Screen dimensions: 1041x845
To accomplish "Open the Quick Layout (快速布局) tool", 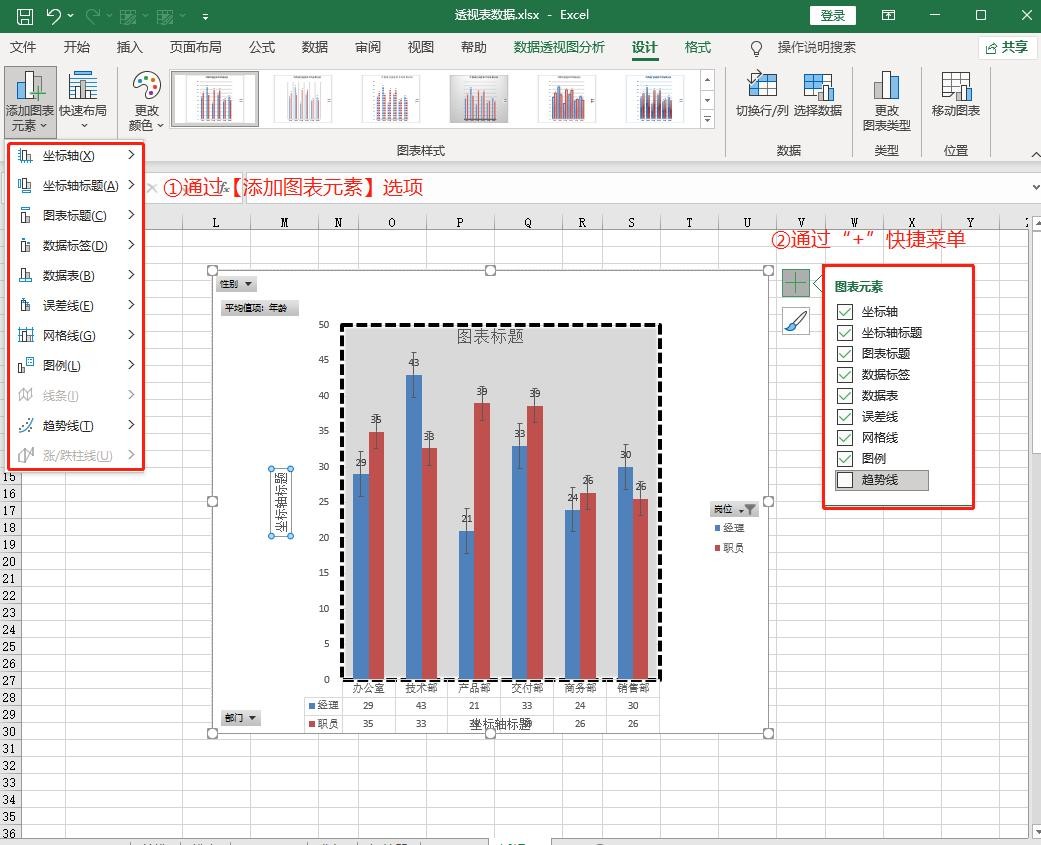I will click(x=82, y=88).
